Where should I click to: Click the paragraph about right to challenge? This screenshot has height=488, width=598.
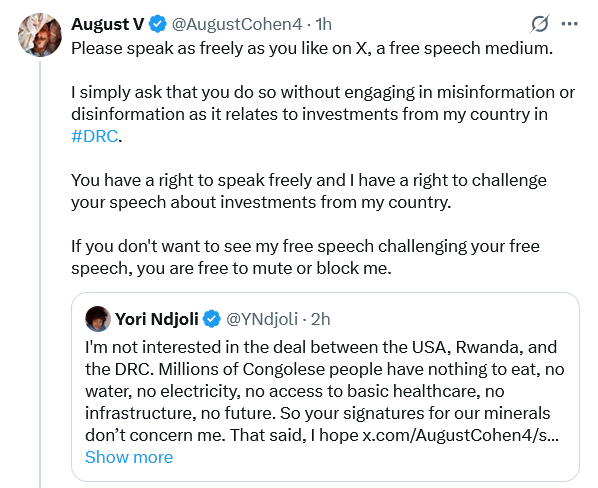[x=309, y=191]
